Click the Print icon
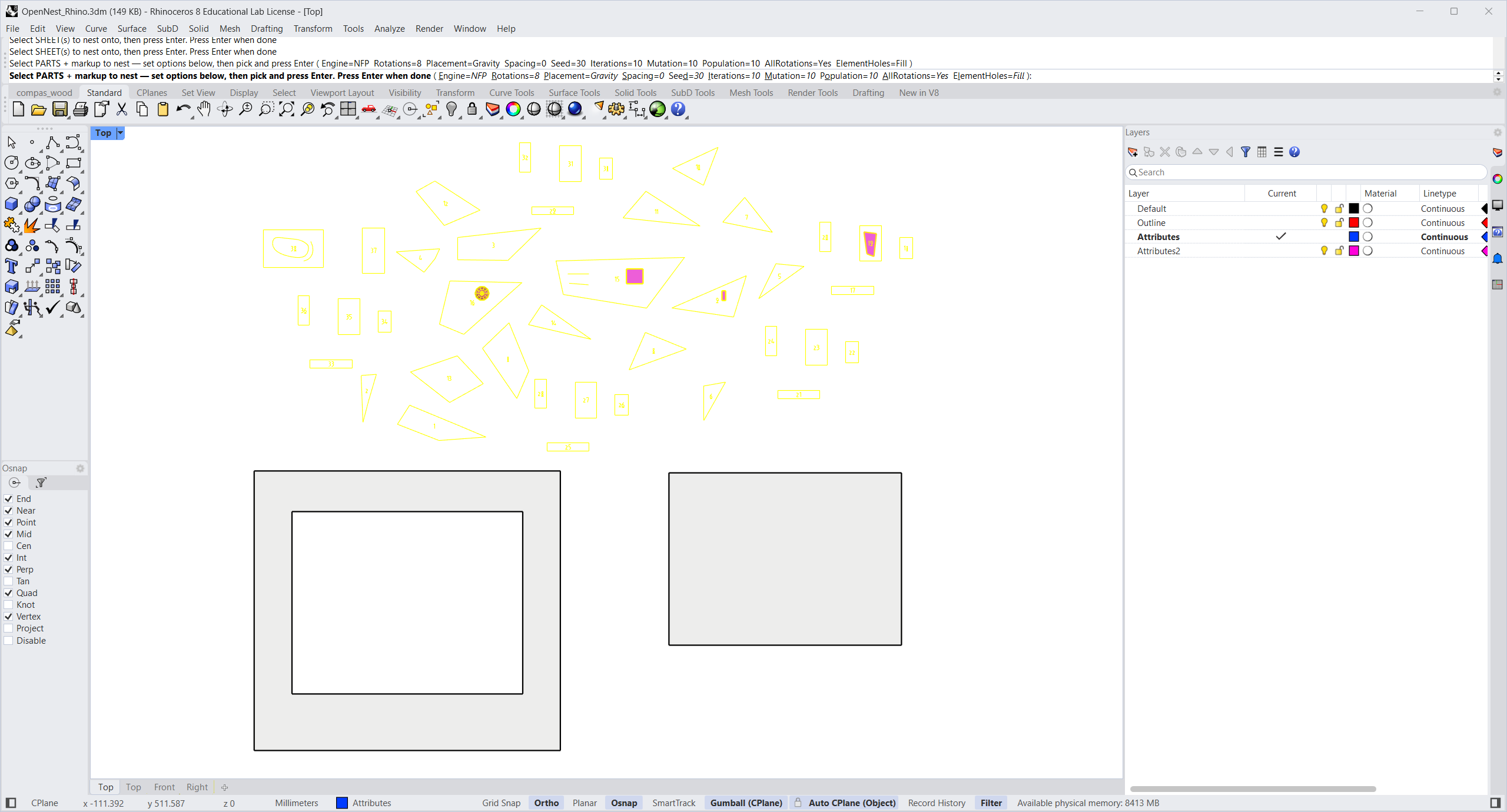The image size is (1507, 812). 80,109
